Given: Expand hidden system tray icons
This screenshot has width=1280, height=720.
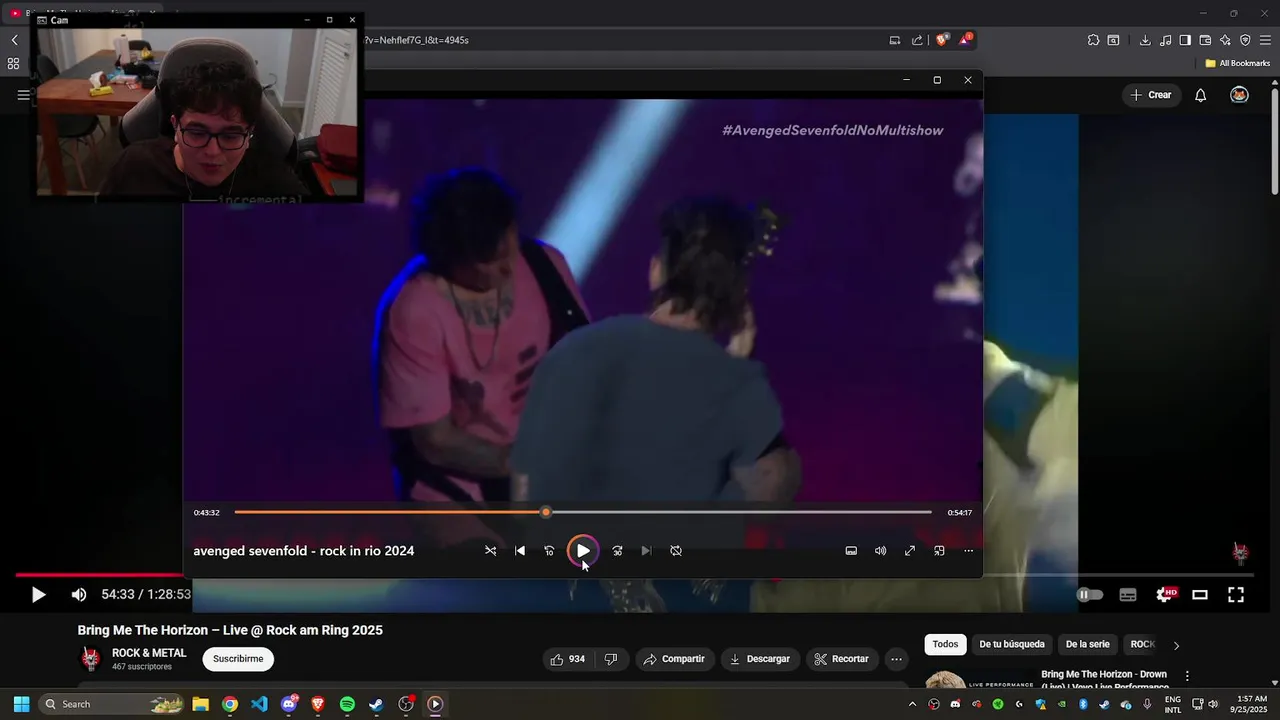Looking at the screenshot, I should coord(912,704).
